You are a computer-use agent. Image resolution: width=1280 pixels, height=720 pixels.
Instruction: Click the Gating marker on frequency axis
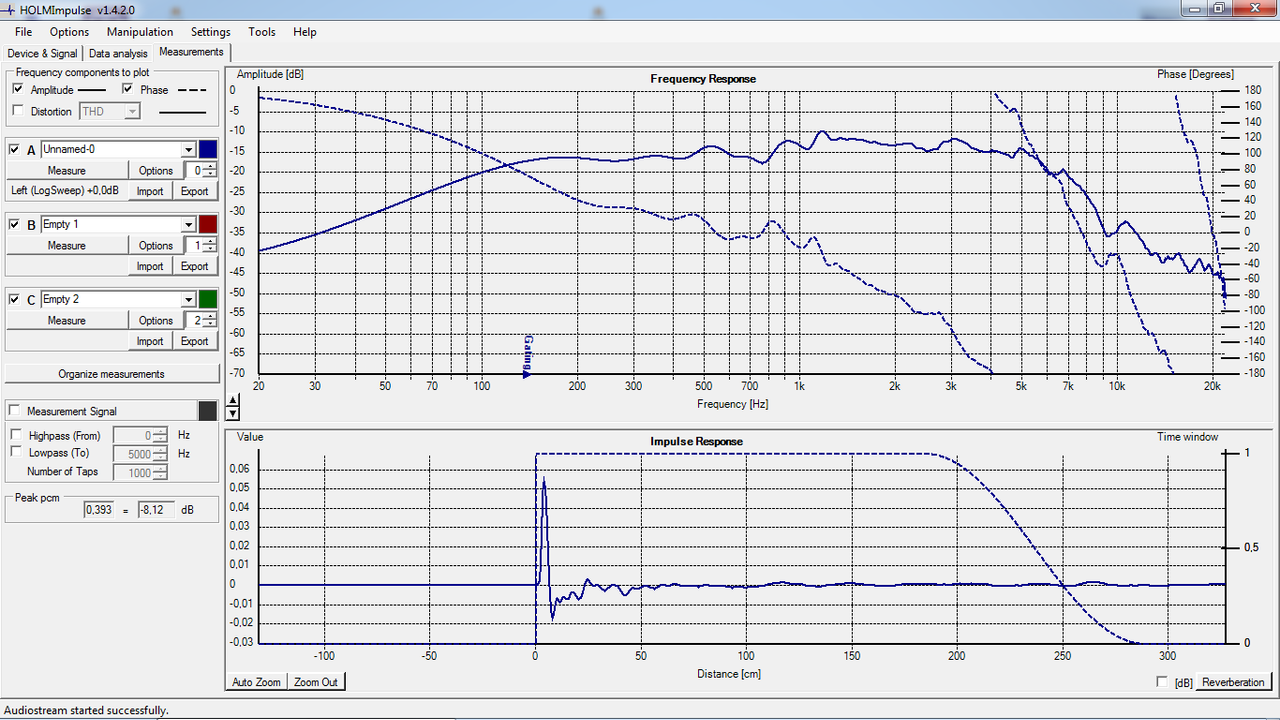(x=527, y=356)
